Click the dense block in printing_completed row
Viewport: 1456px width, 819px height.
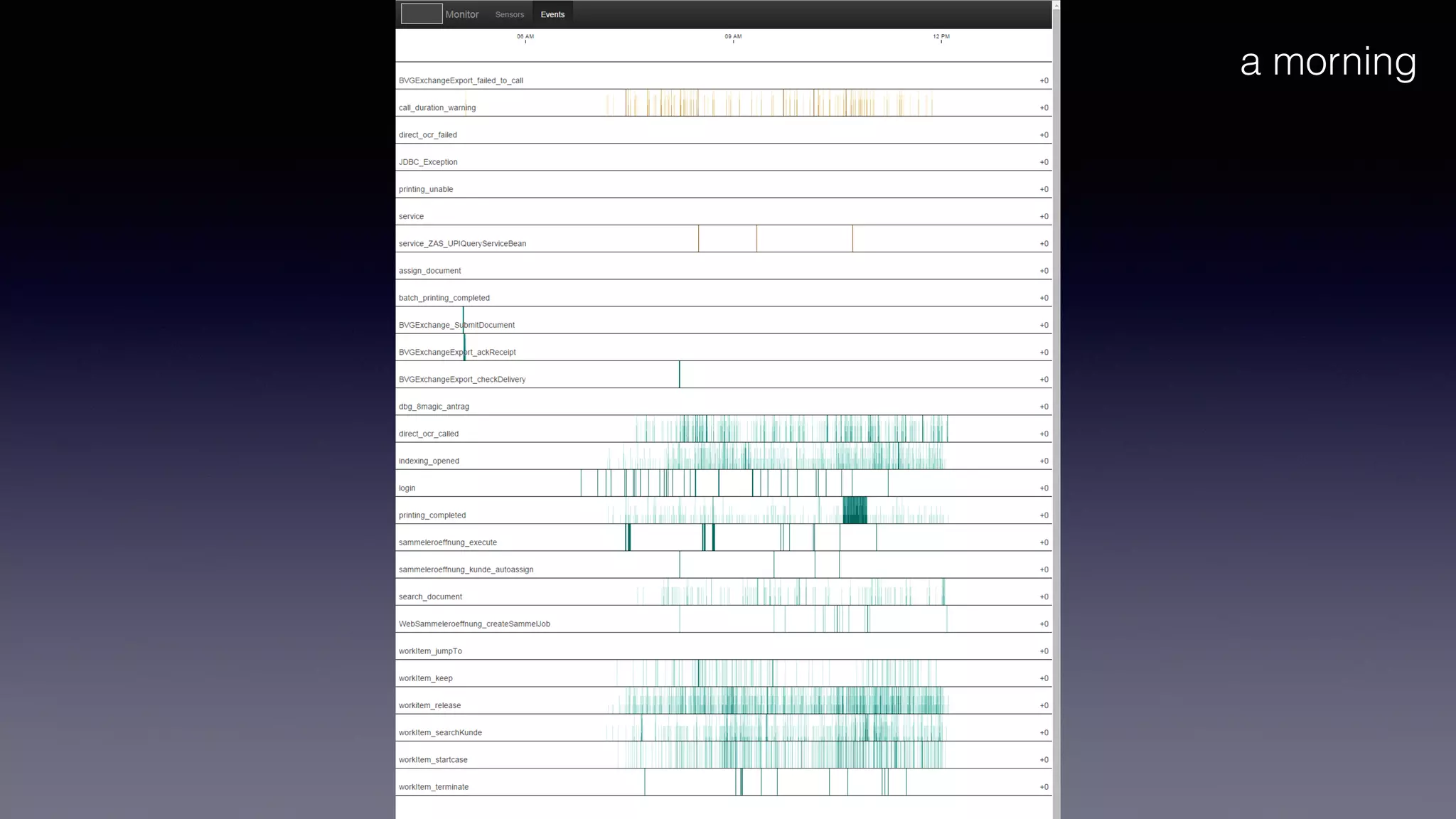coord(855,510)
